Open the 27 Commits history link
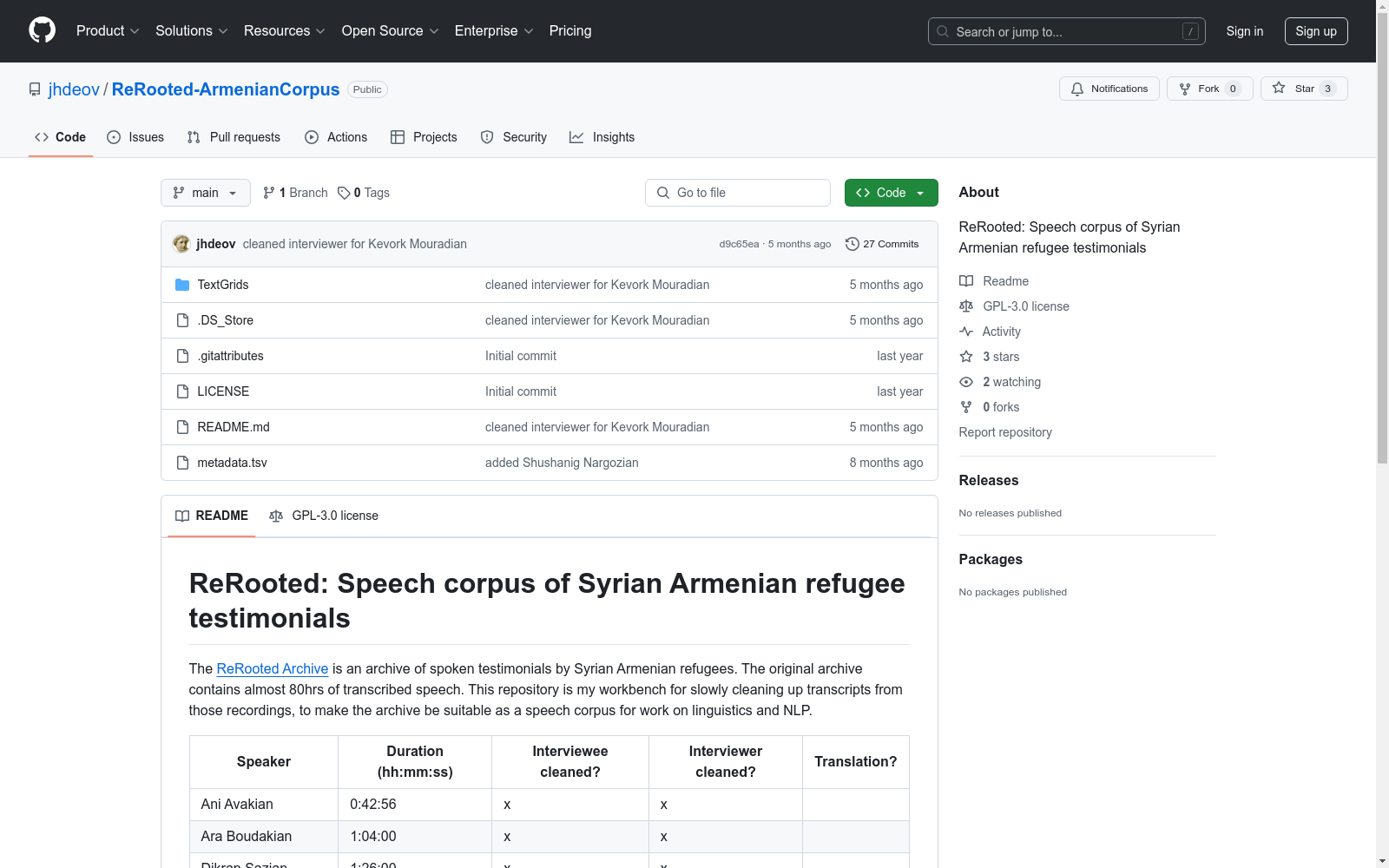This screenshot has width=1389, height=868. point(882,244)
